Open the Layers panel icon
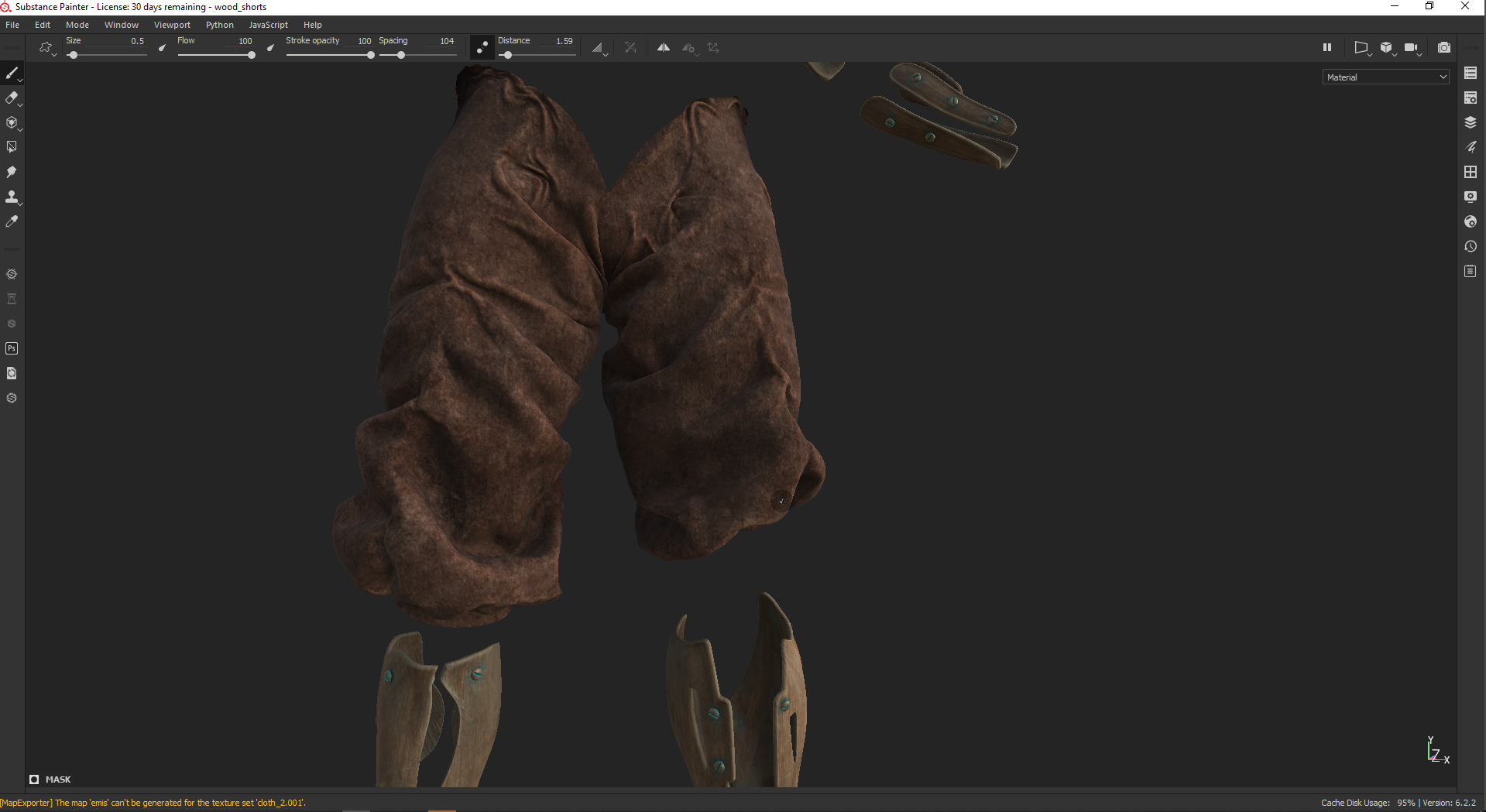This screenshot has height=812, width=1486. coord(1471,122)
